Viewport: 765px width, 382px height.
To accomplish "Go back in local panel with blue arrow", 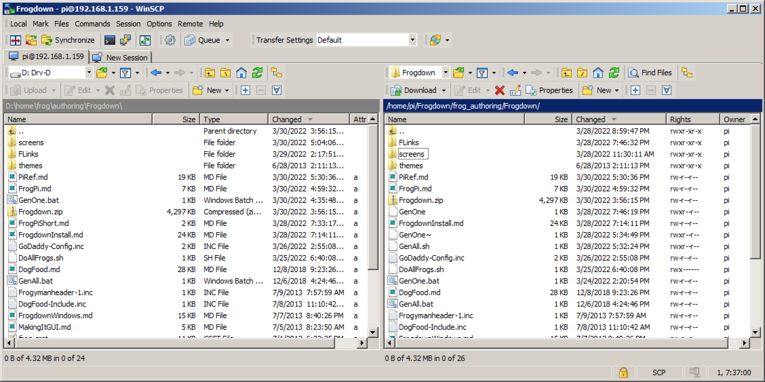I will point(156,73).
